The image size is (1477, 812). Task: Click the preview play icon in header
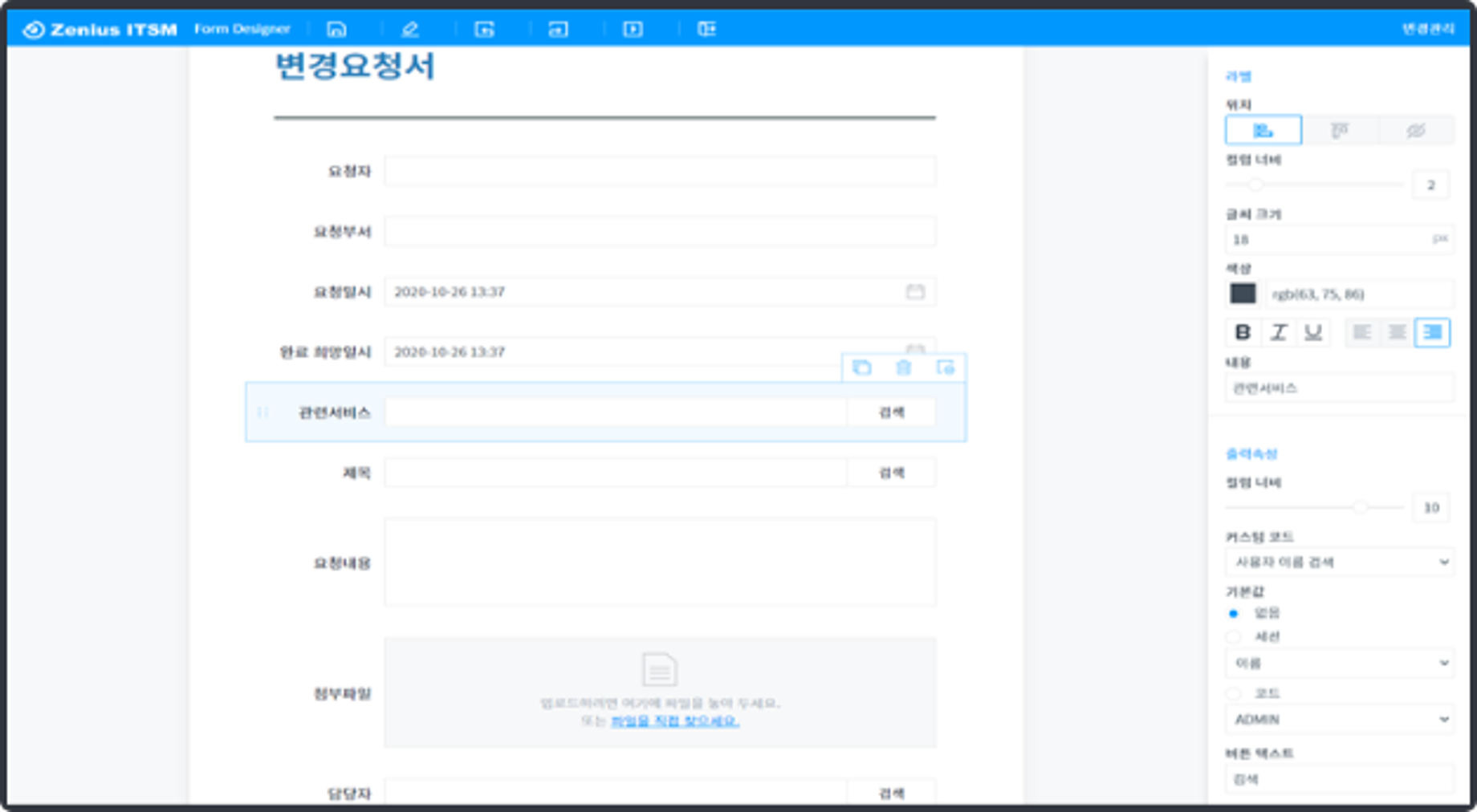[633, 30]
